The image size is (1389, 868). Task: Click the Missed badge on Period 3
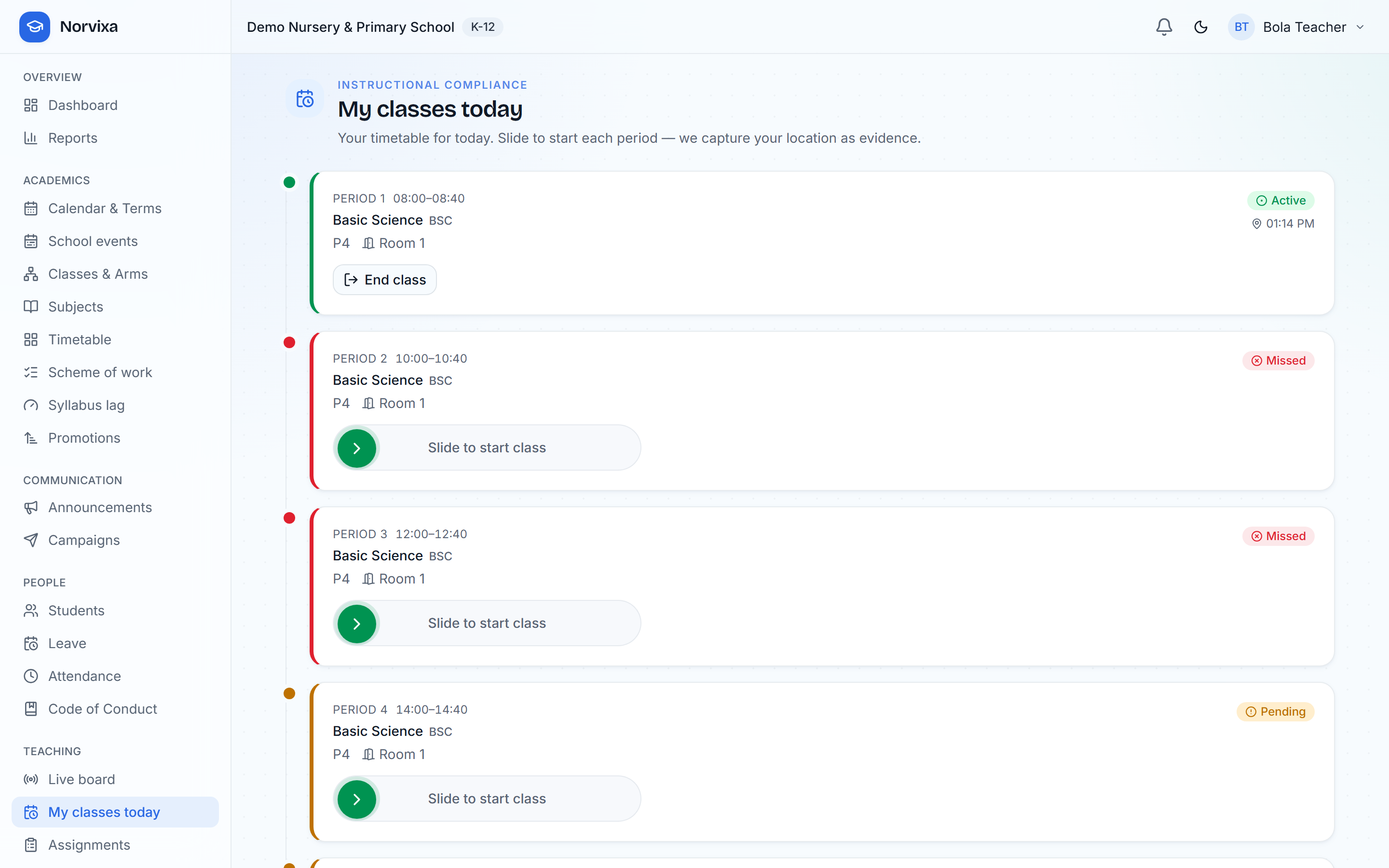[x=1278, y=536]
